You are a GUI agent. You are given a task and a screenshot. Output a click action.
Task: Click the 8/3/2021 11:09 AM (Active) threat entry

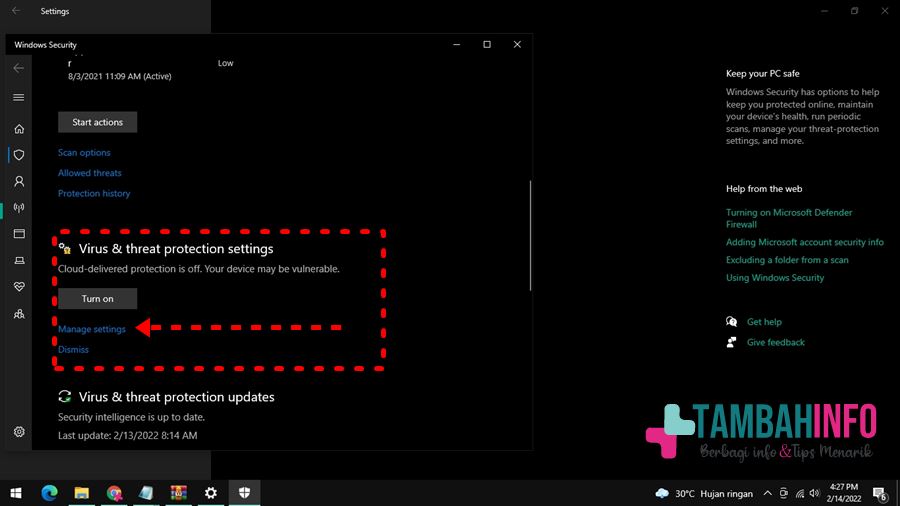tap(119, 76)
